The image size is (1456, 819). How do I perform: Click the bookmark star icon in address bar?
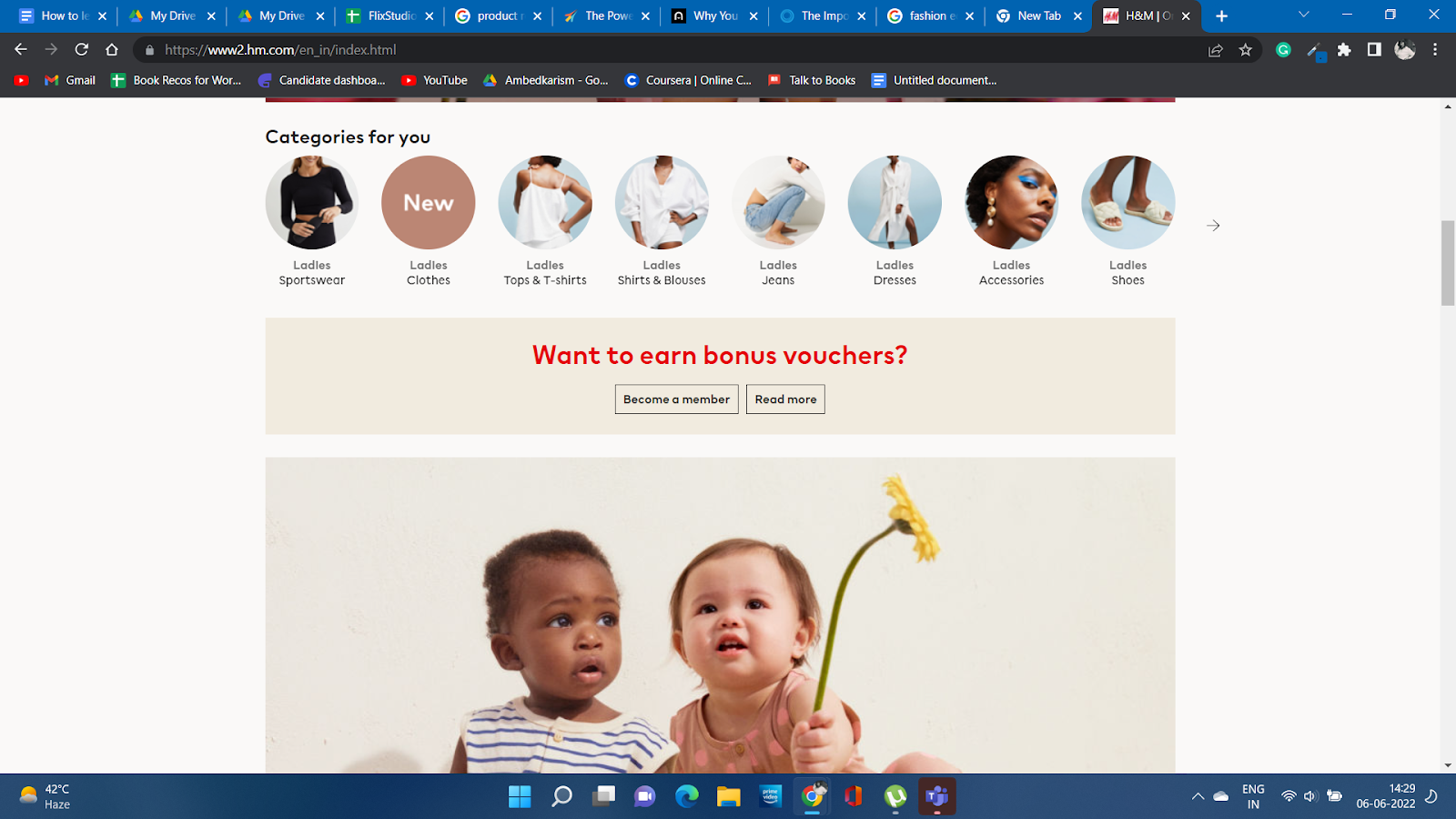coord(1246,50)
